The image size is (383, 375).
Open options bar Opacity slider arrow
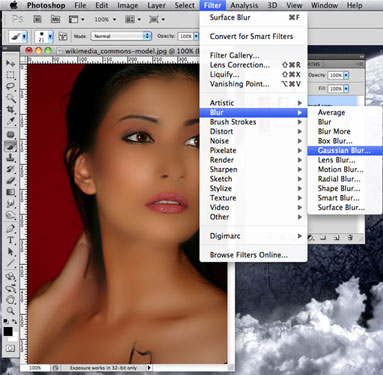click(x=196, y=36)
